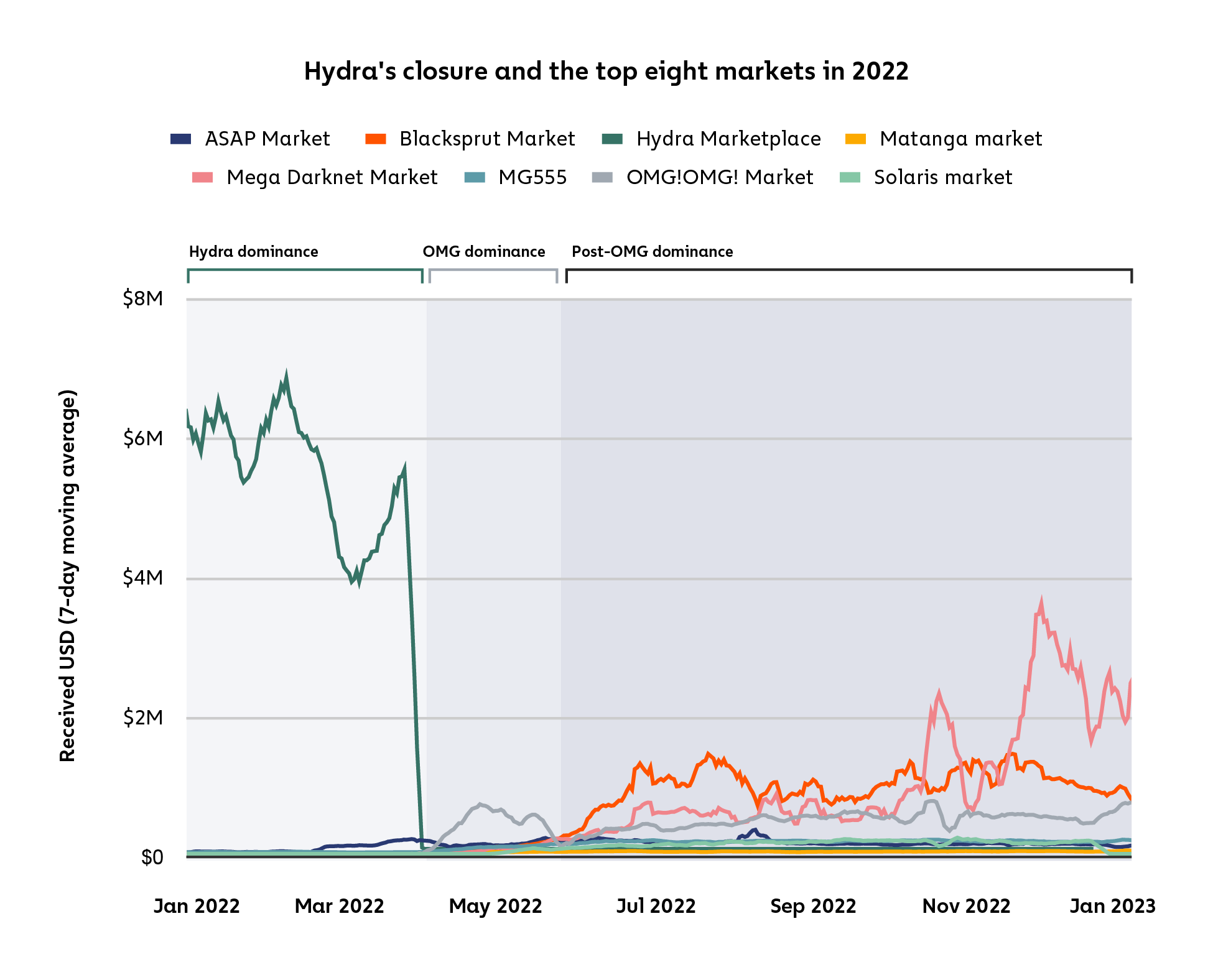The image size is (1213, 980).
Task: Click the Jul 2022 x-axis label
Action: point(656,906)
